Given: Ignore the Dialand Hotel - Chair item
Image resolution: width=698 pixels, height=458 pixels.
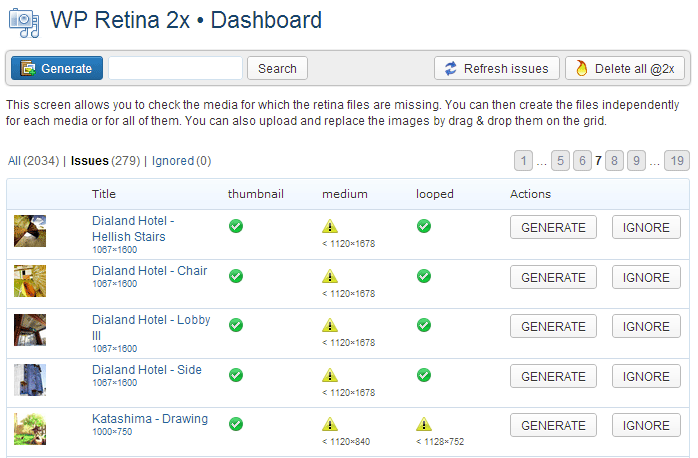Looking at the screenshot, I should click(646, 277).
